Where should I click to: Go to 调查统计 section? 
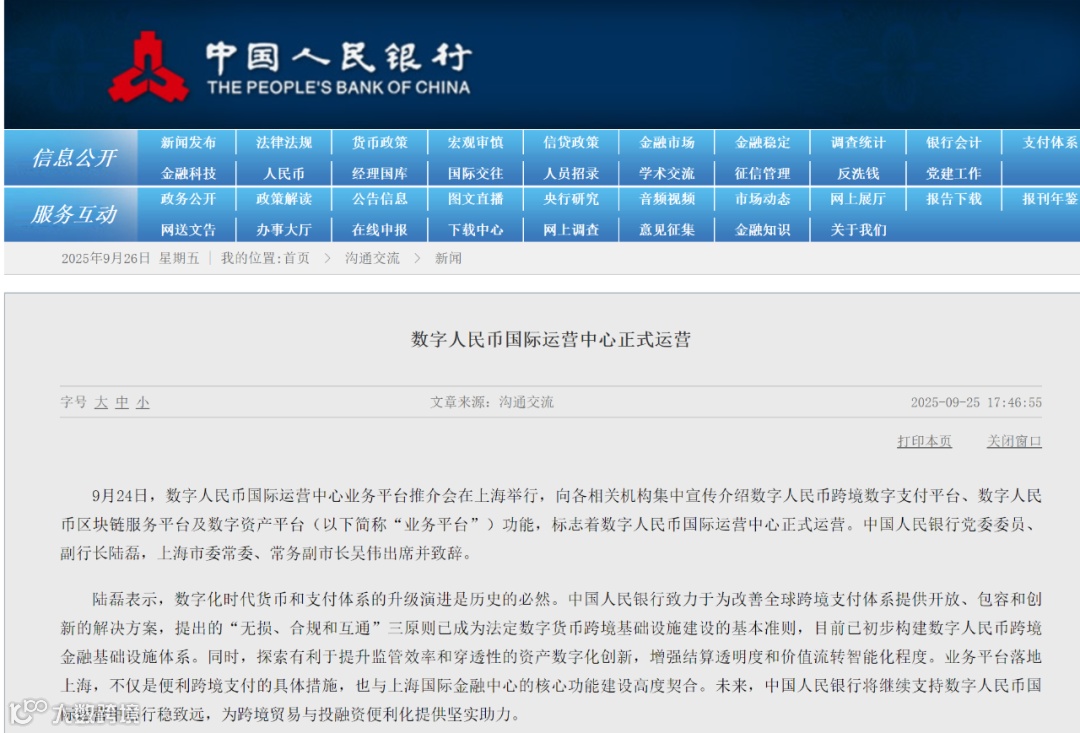(x=858, y=143)
